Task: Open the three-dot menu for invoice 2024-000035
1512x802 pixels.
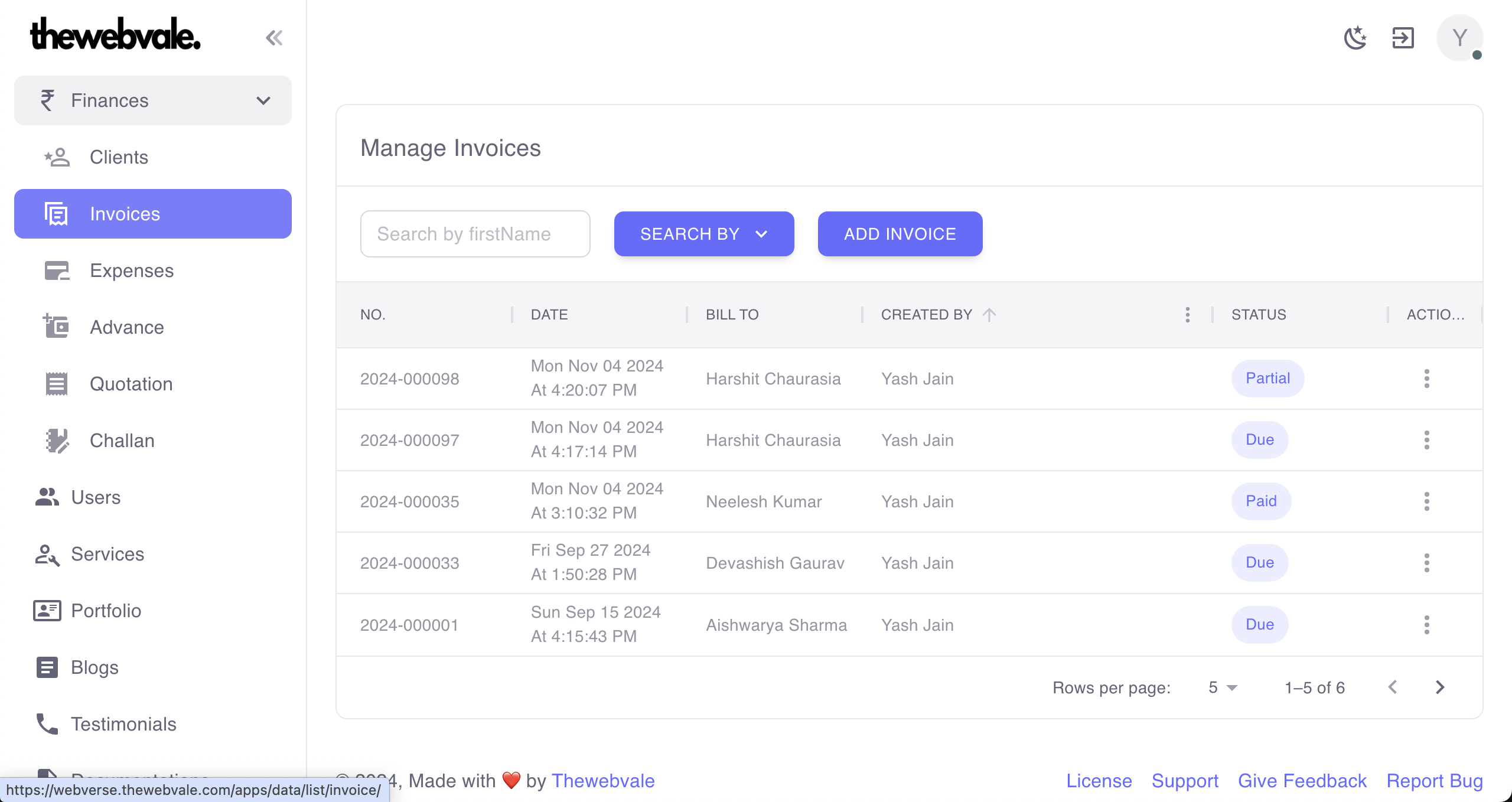Action: (x=1426, y=501)
